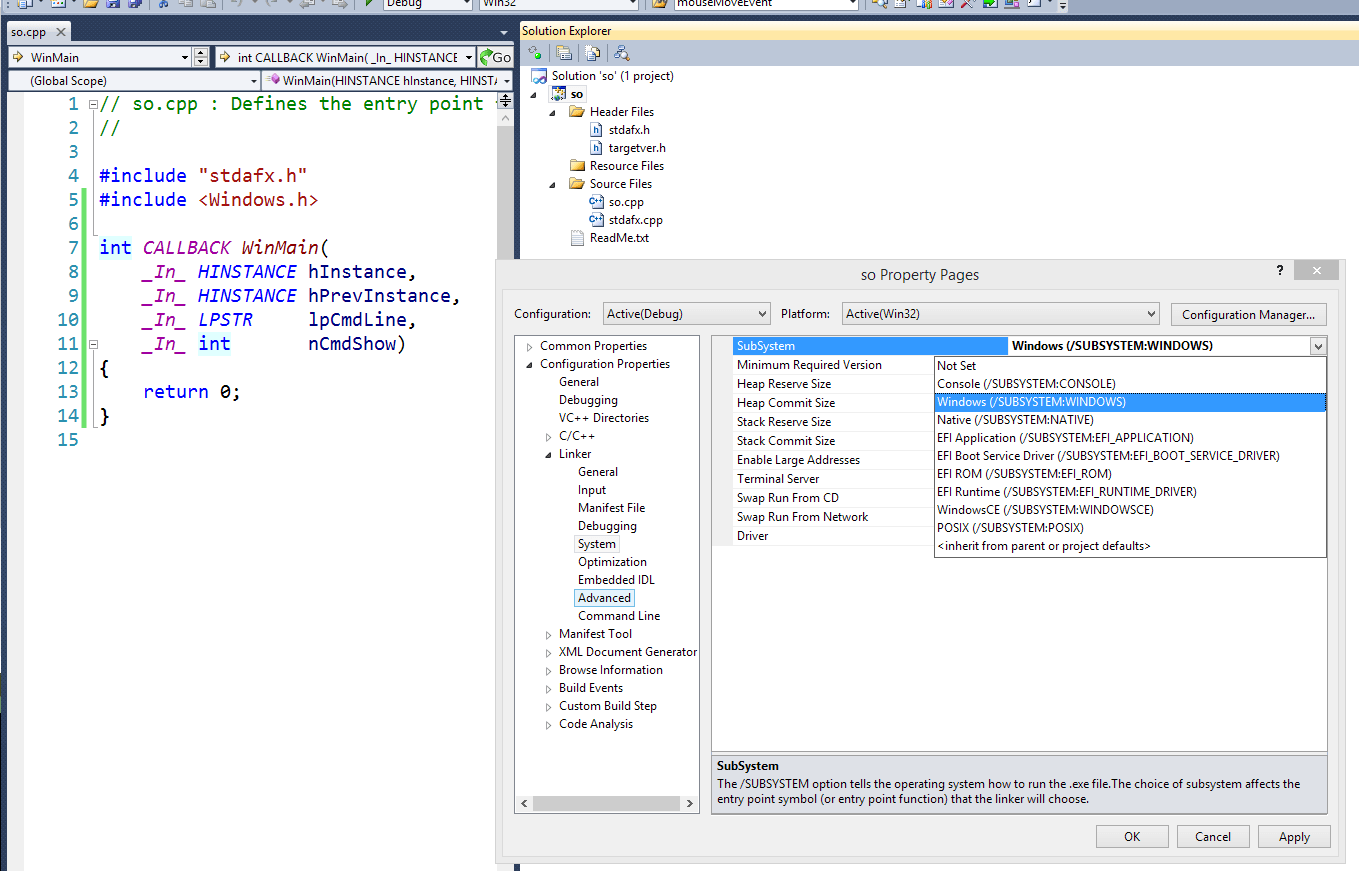Choose Console (/SUBSYSTEM:CONSOLE) option

(1130, 384)
